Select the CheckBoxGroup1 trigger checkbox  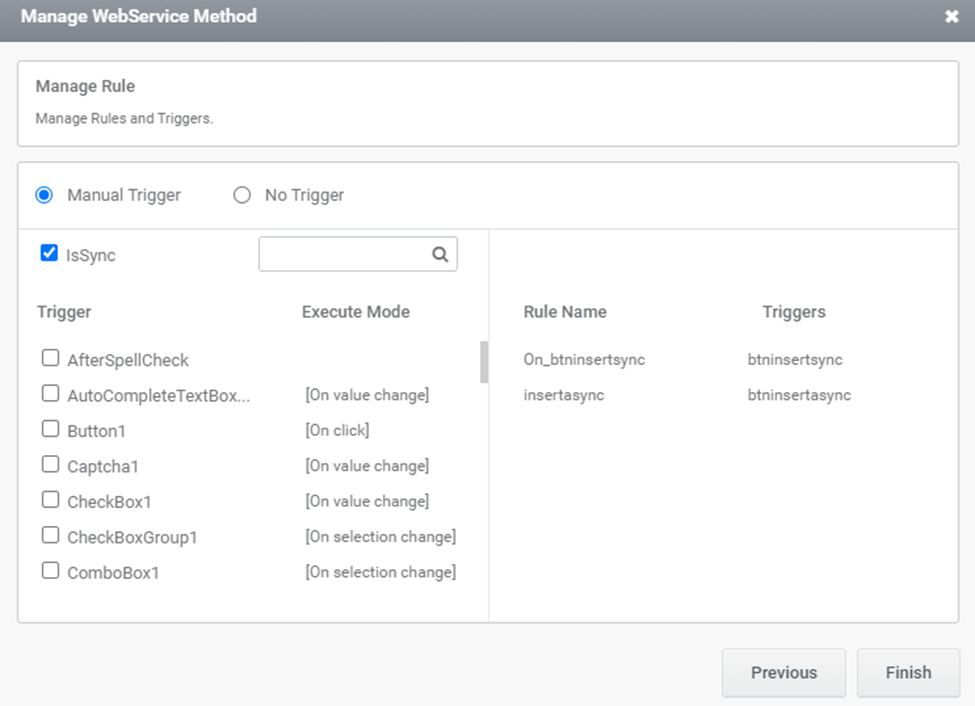50,535
